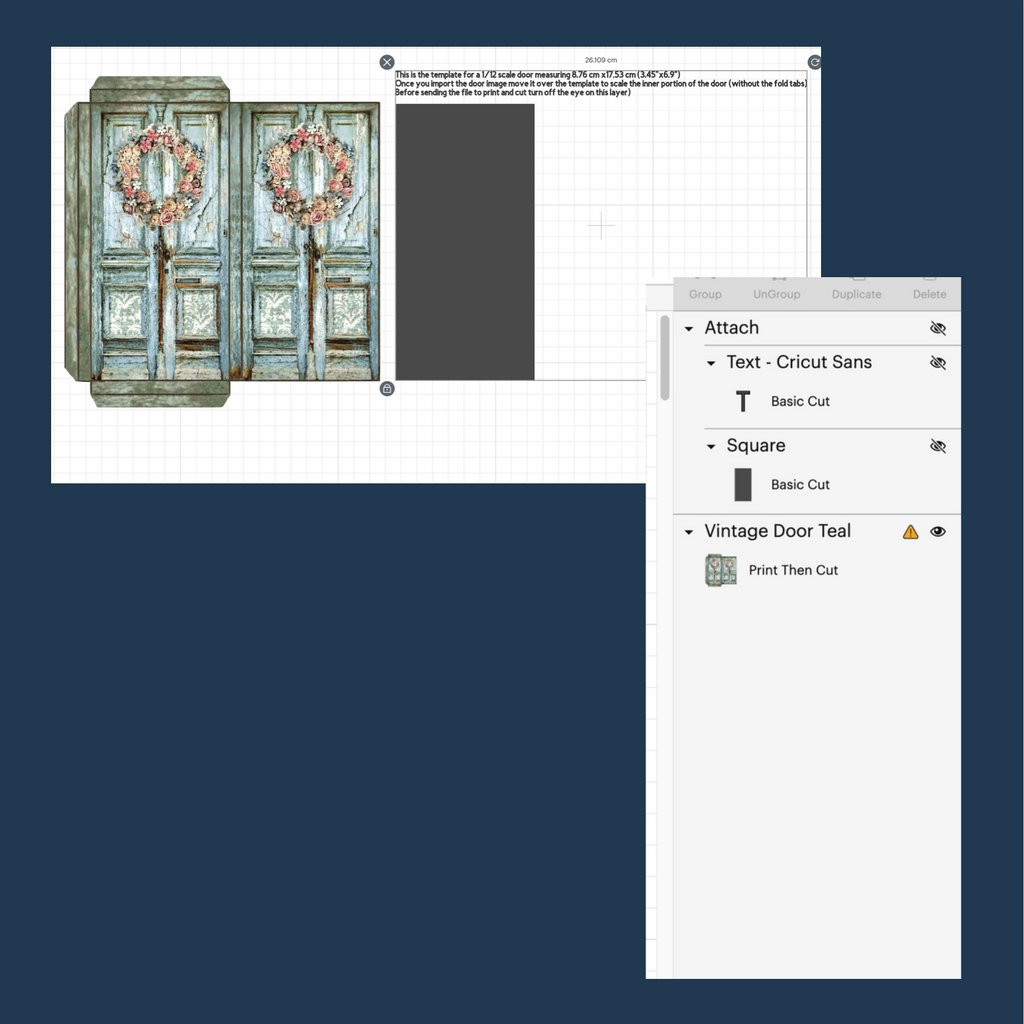
Task: Show the hidden Attach group layer
Action: click(x=938, y=328)
